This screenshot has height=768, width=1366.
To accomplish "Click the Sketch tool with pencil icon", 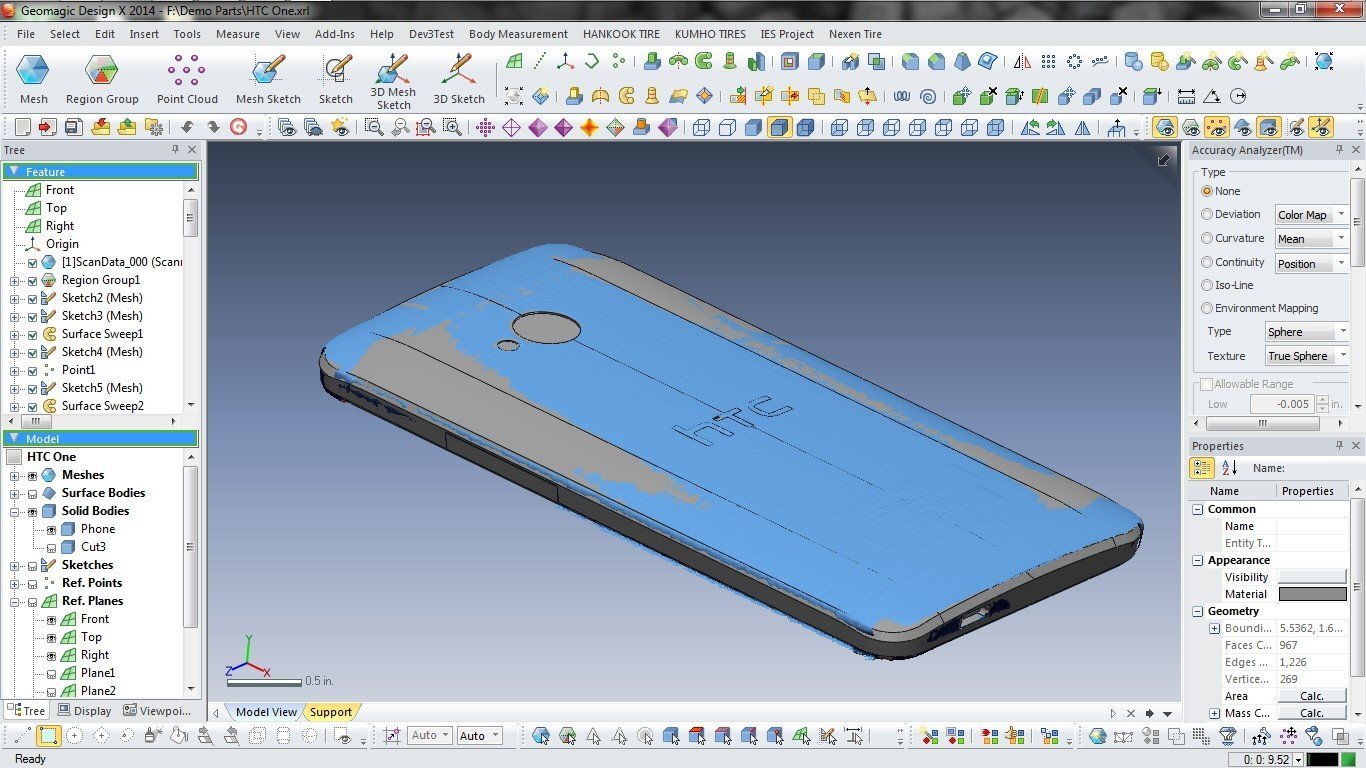I will [x=336, y=79].
